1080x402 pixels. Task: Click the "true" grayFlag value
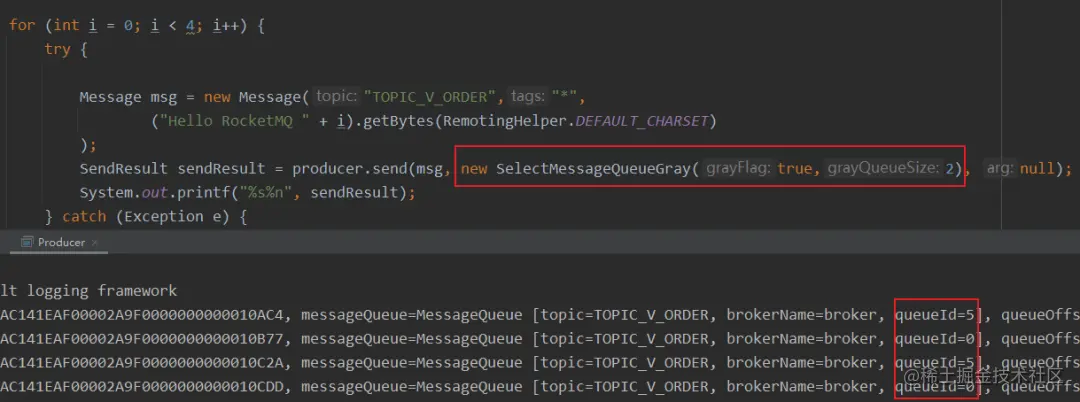(793, 169)
